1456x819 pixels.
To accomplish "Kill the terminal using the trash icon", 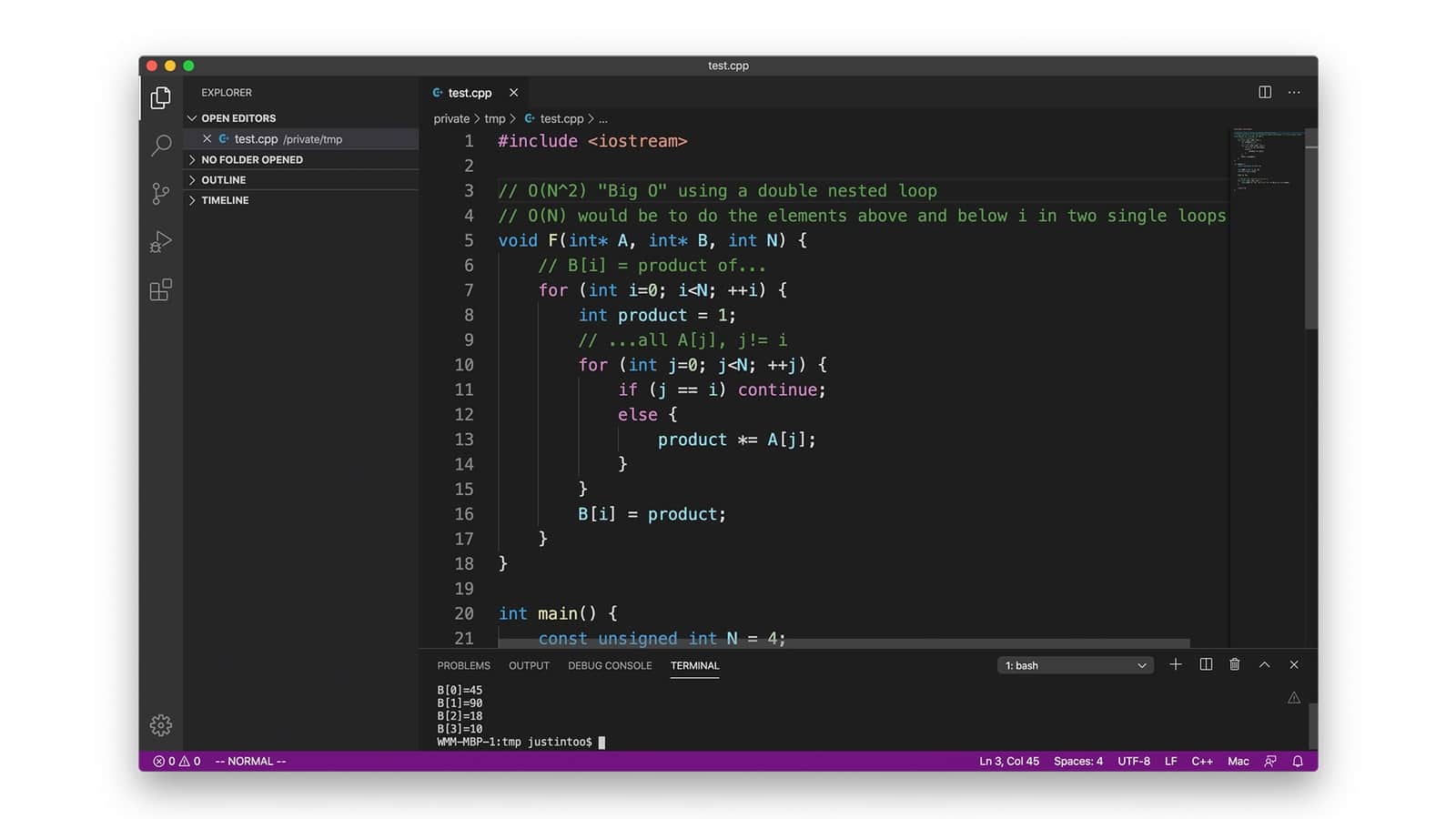I will 1234,664.
